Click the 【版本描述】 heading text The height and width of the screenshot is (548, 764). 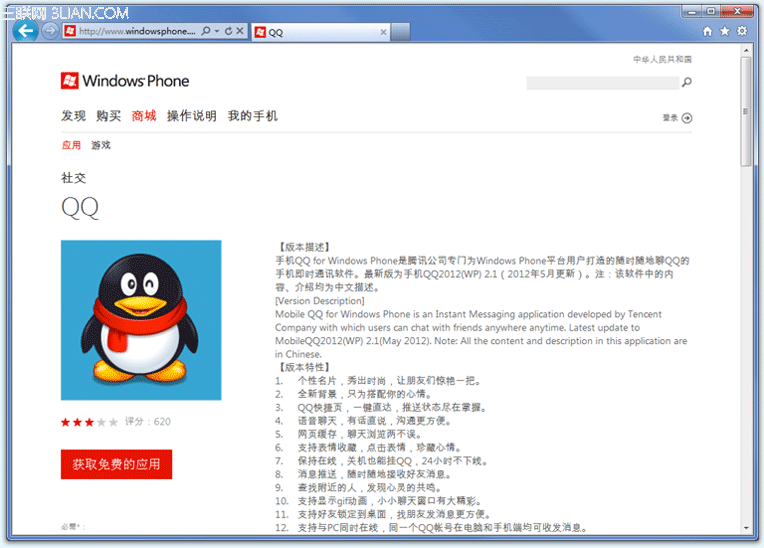pyautogui.click(x=304, y=247)
